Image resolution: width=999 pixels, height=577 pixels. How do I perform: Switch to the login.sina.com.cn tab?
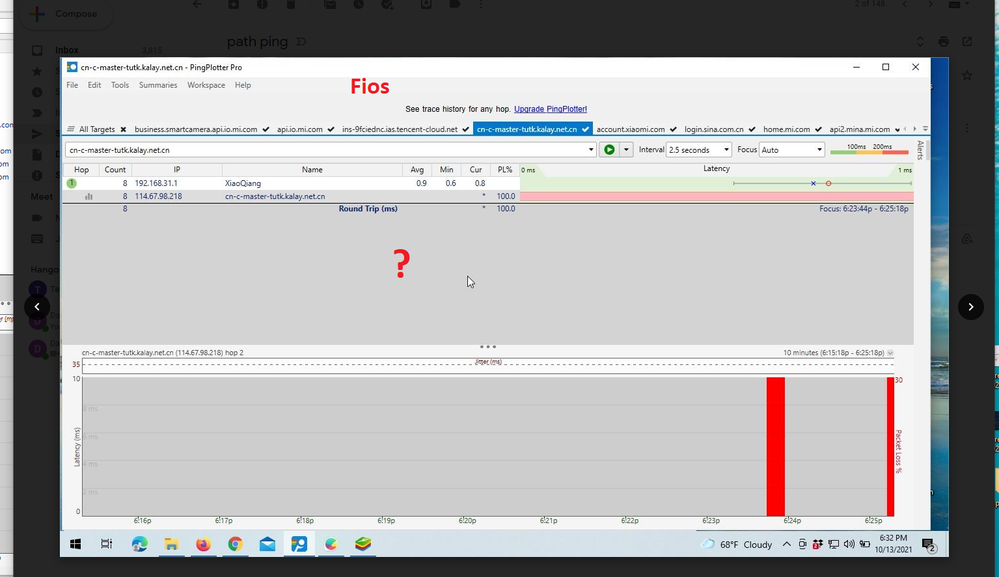click(714, 129)
